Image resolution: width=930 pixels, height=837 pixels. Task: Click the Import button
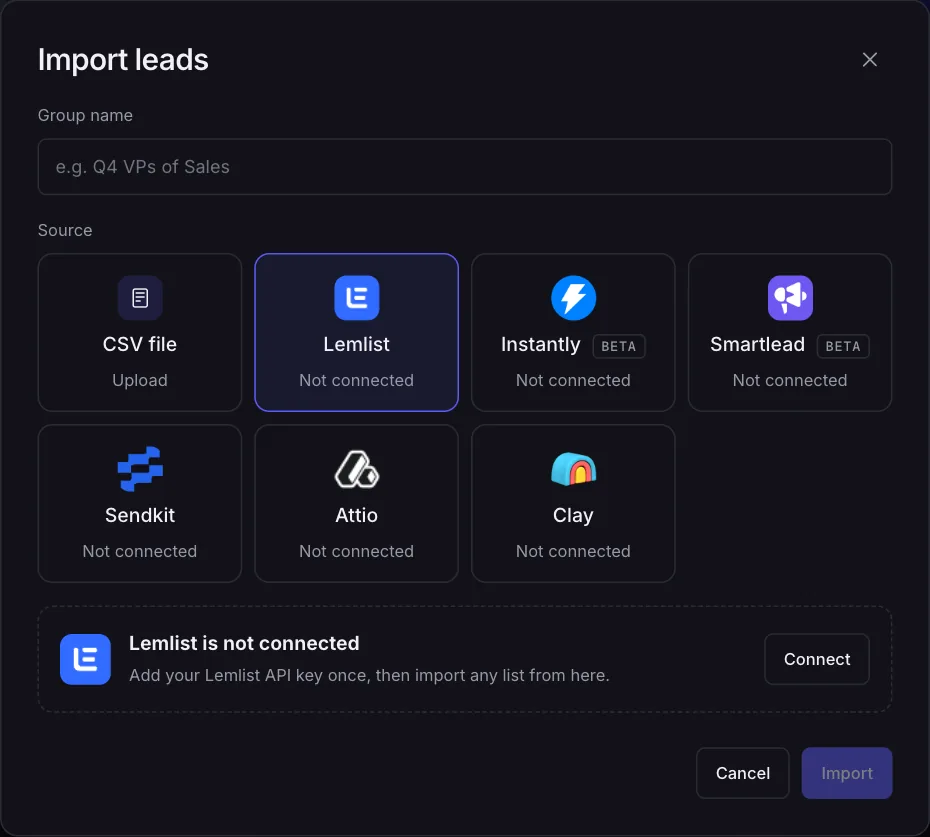click(847, 773)
